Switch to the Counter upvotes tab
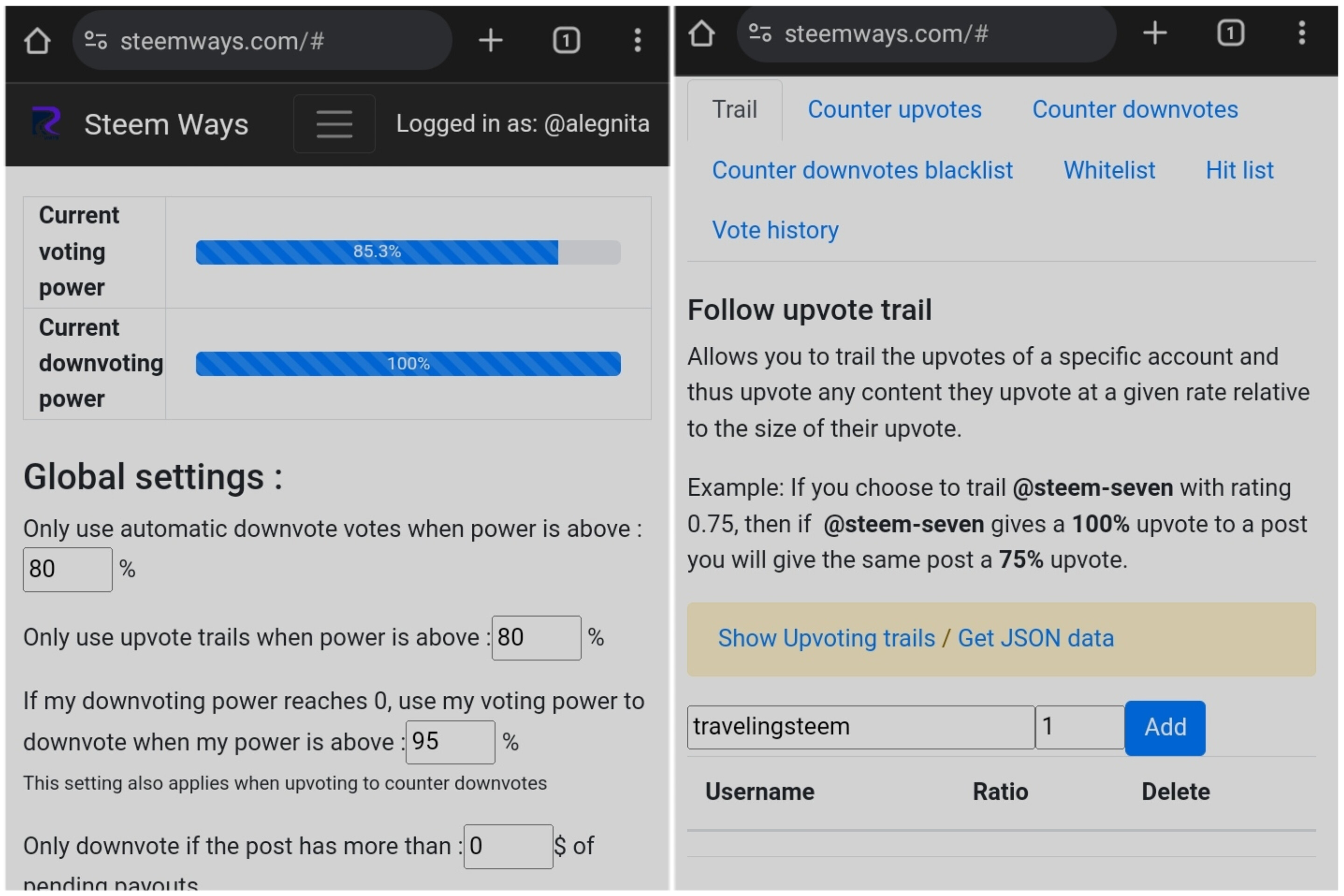Viewport: 1344px width, 896px height. [x=894, y=109]
